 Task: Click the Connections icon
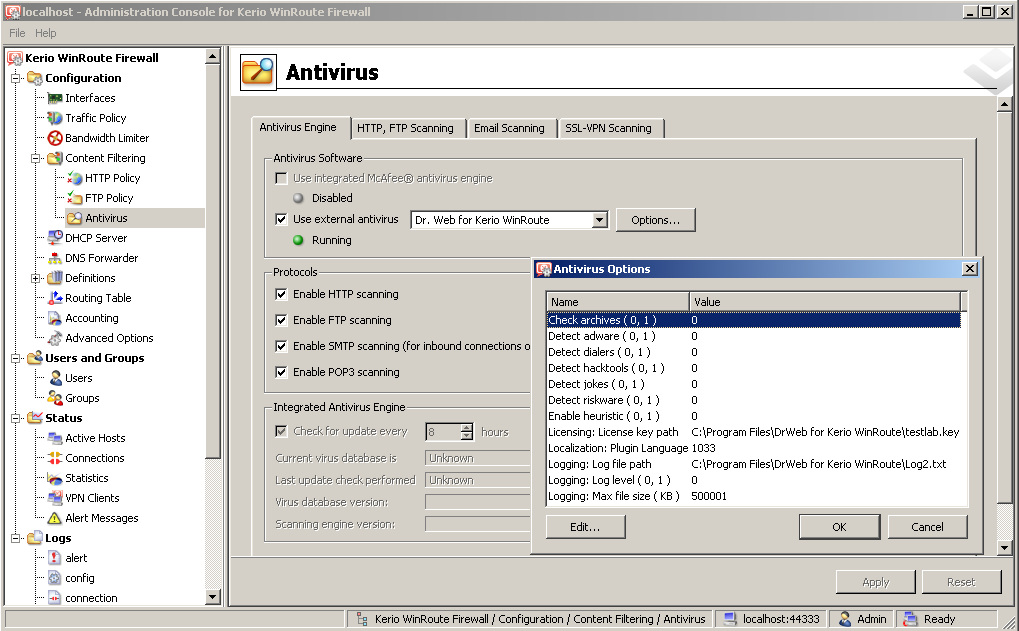click(55, 458)
